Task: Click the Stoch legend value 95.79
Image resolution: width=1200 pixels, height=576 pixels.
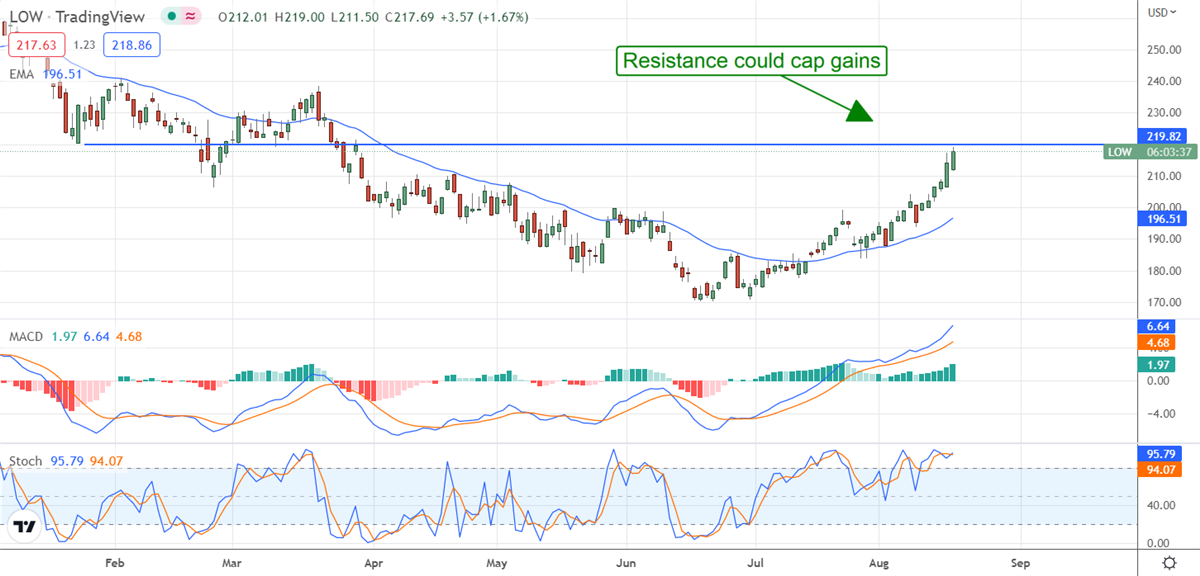Action: point(65,461)
